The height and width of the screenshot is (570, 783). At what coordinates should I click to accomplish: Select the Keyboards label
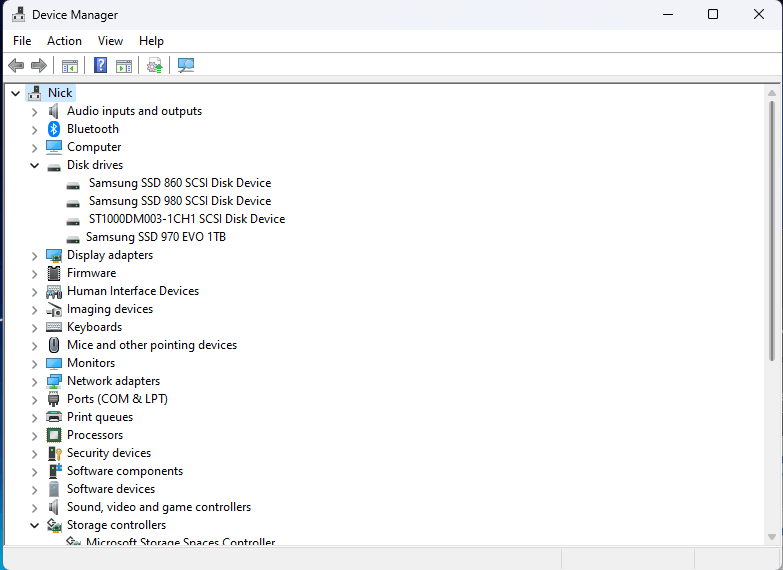94,327
